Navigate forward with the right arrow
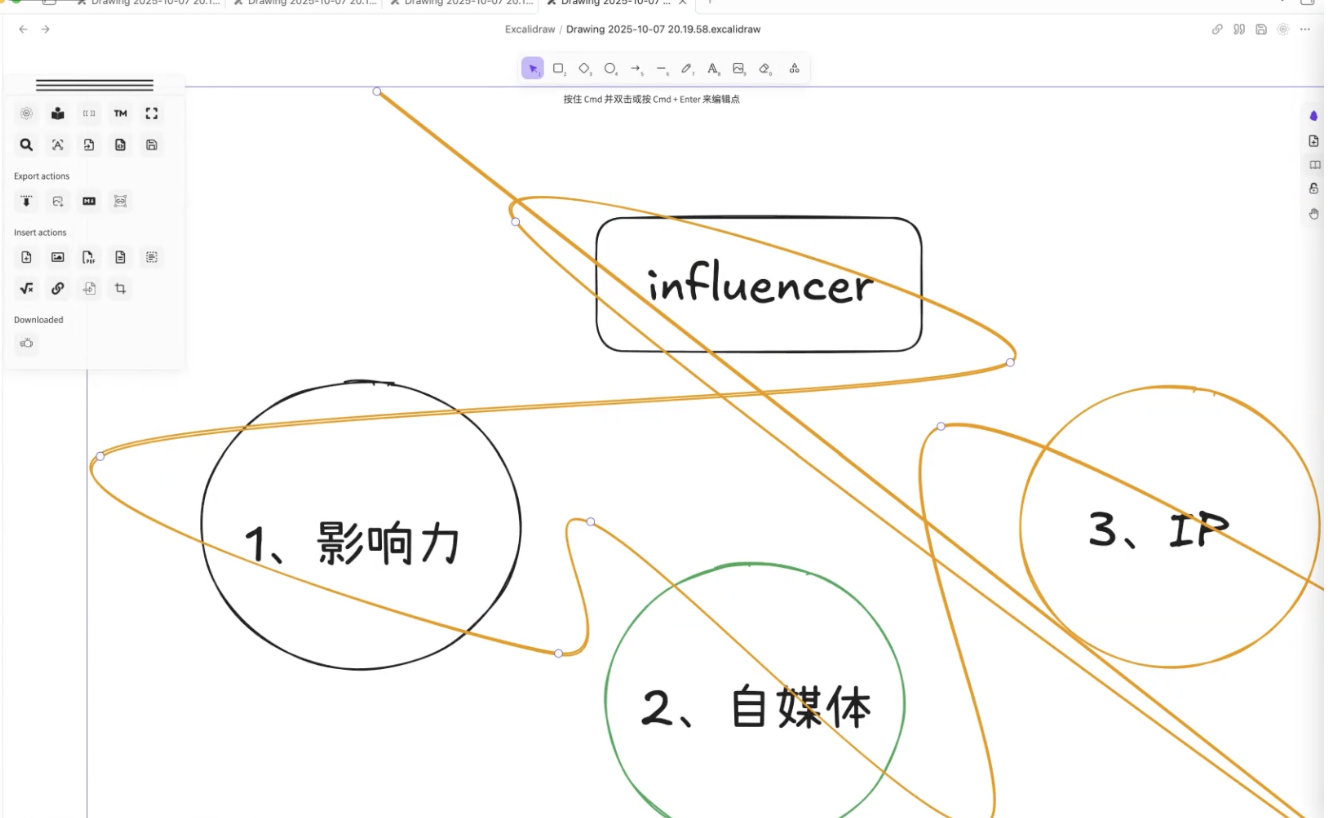1332x818 pixels. pos(45,29)
